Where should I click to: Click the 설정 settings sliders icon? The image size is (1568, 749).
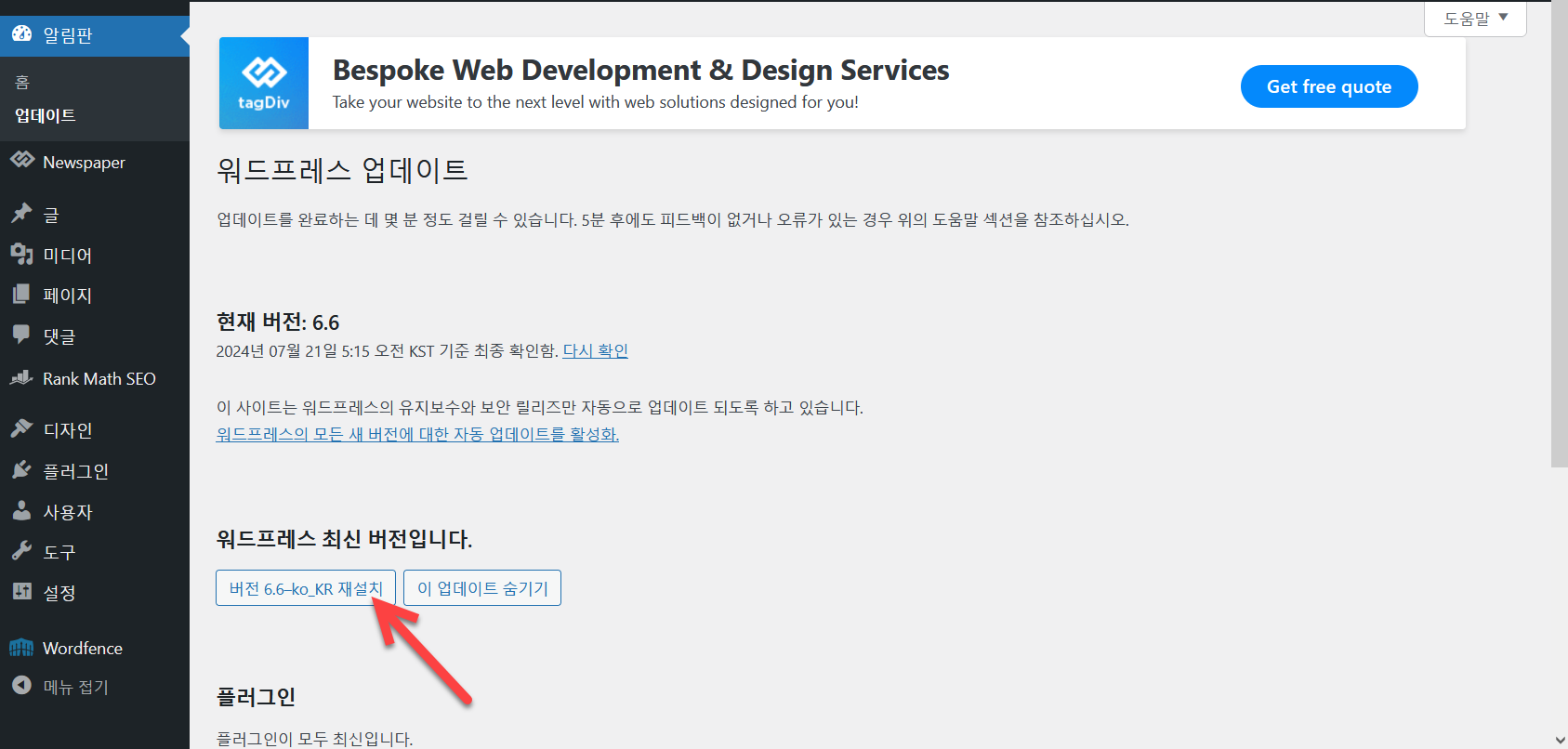tap(21, 591)
